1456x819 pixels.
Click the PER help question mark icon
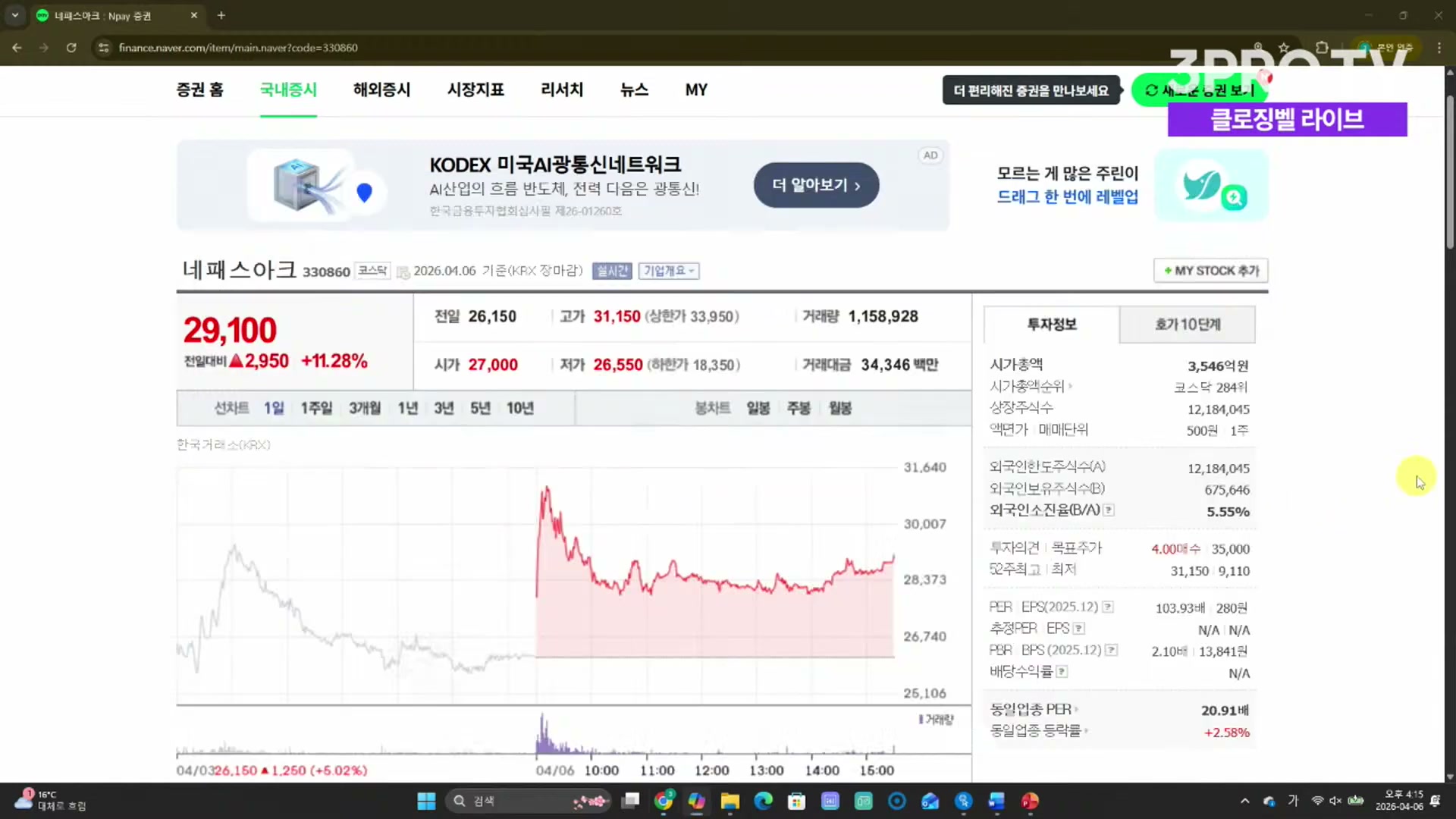point(1108,607)
